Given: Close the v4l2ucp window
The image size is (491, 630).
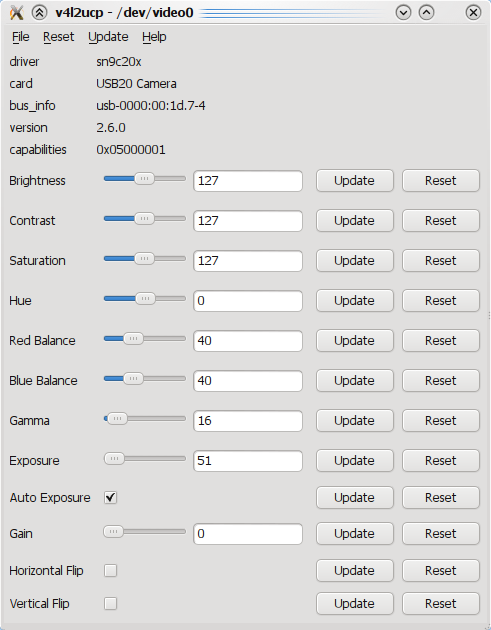Looking at the screenshot, I should (473, 13).
